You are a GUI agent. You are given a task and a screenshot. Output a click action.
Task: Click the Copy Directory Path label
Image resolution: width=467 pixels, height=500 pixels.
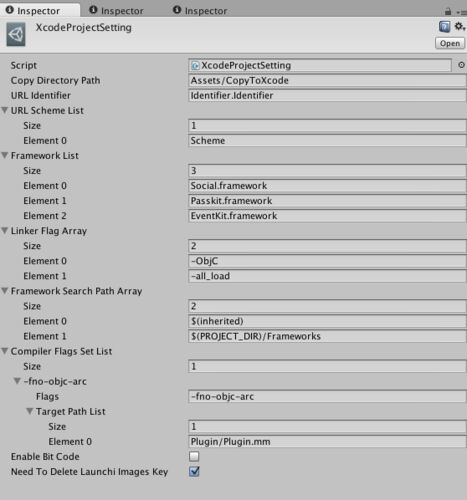click(x=55, y=80)
